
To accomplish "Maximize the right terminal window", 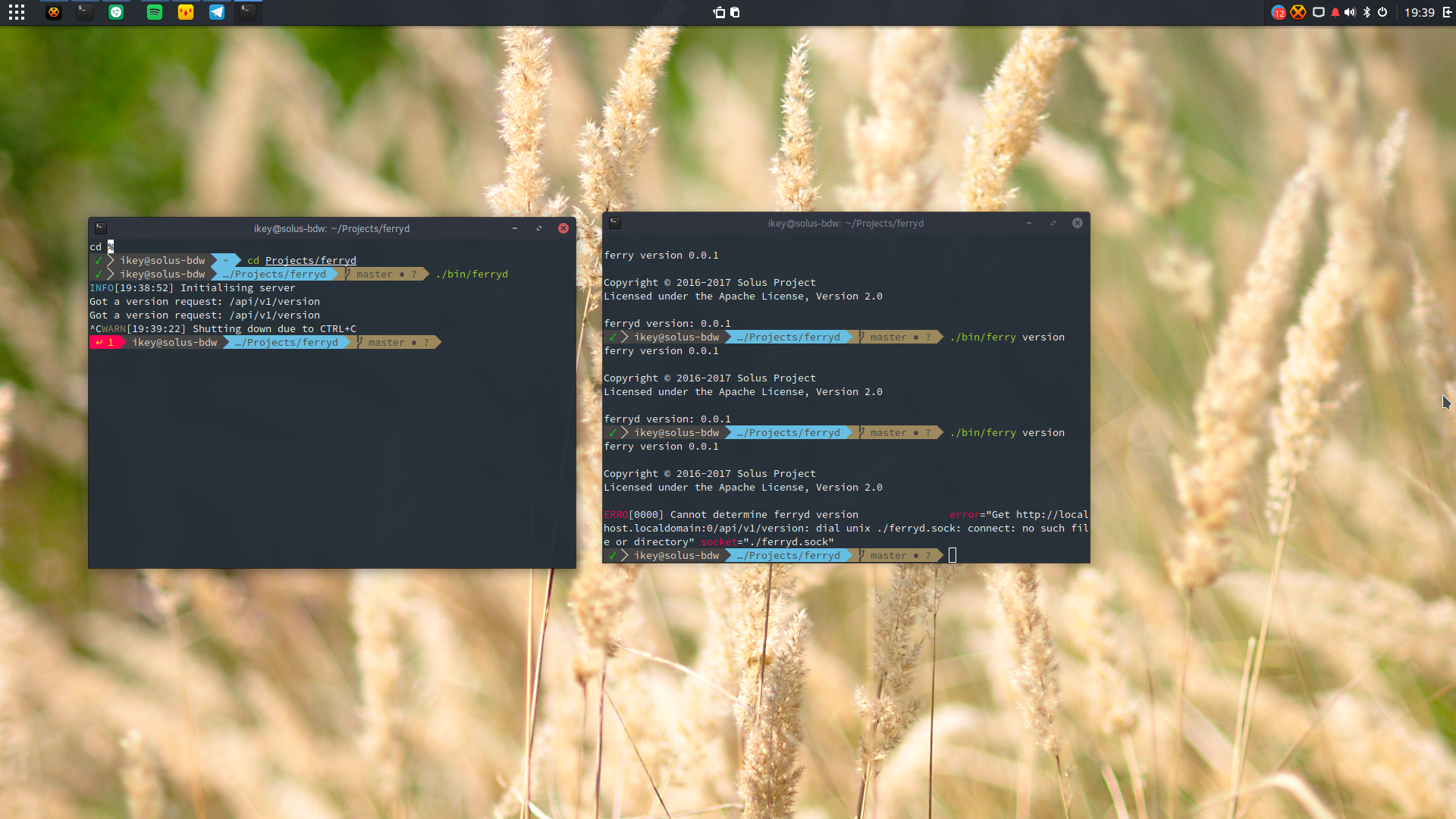I will click(x=1053, y=223).
